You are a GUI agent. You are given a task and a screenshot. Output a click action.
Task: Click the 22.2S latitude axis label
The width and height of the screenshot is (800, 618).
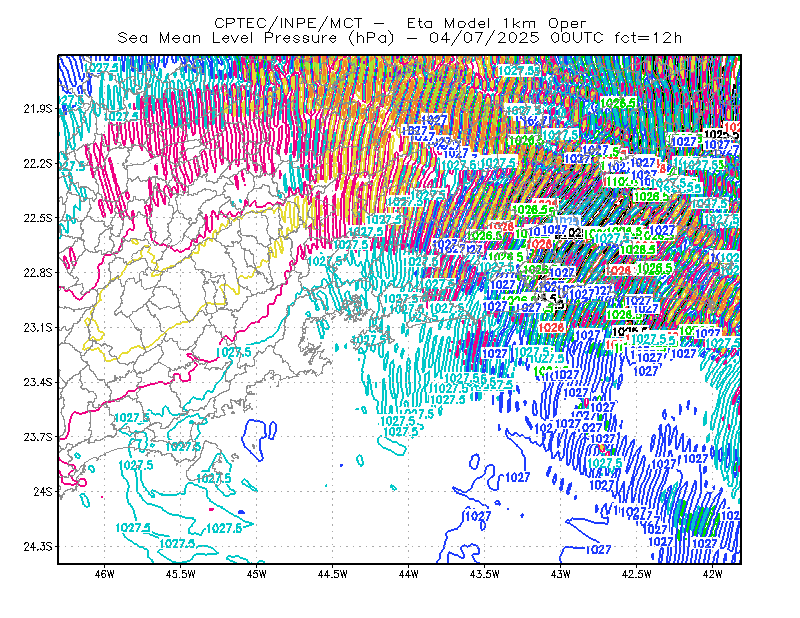[38, 163]
